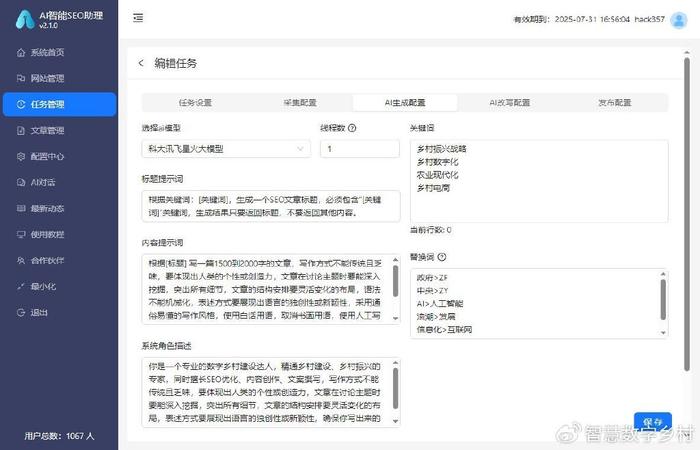Click 用户总数: 1067 人 text
This screenshot has height=450, width=700.
(x=59, y=436)
